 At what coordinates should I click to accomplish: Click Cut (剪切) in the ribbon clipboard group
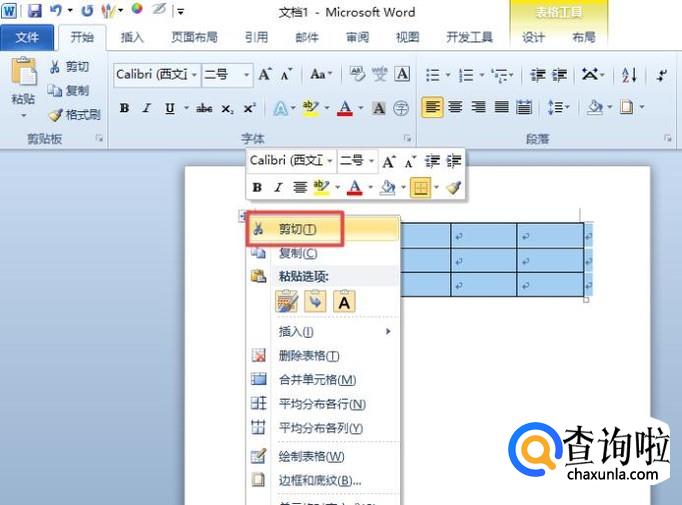tap(70, 67)
